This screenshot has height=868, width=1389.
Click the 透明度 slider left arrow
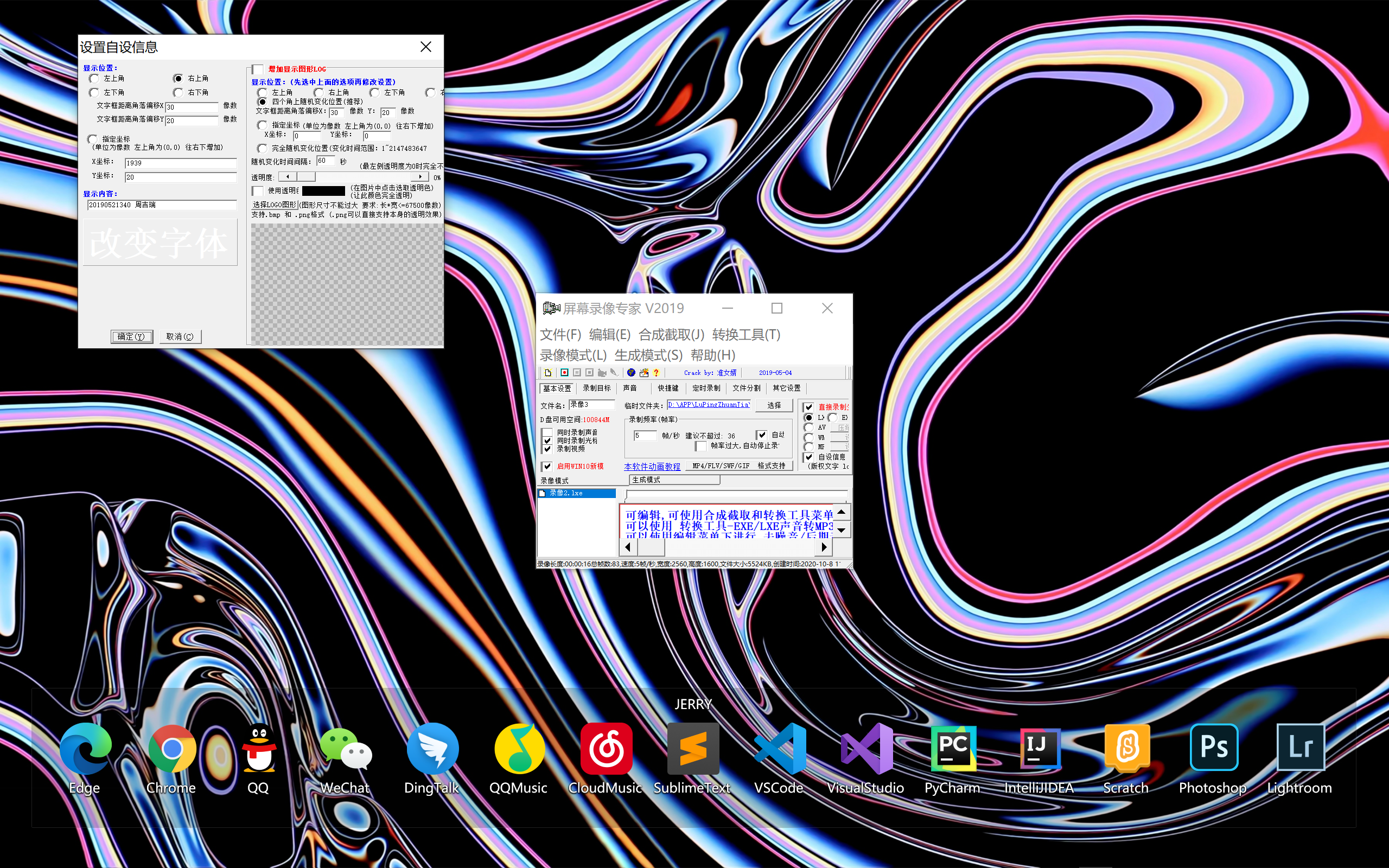pyautogui.click(x=288, y=177)
